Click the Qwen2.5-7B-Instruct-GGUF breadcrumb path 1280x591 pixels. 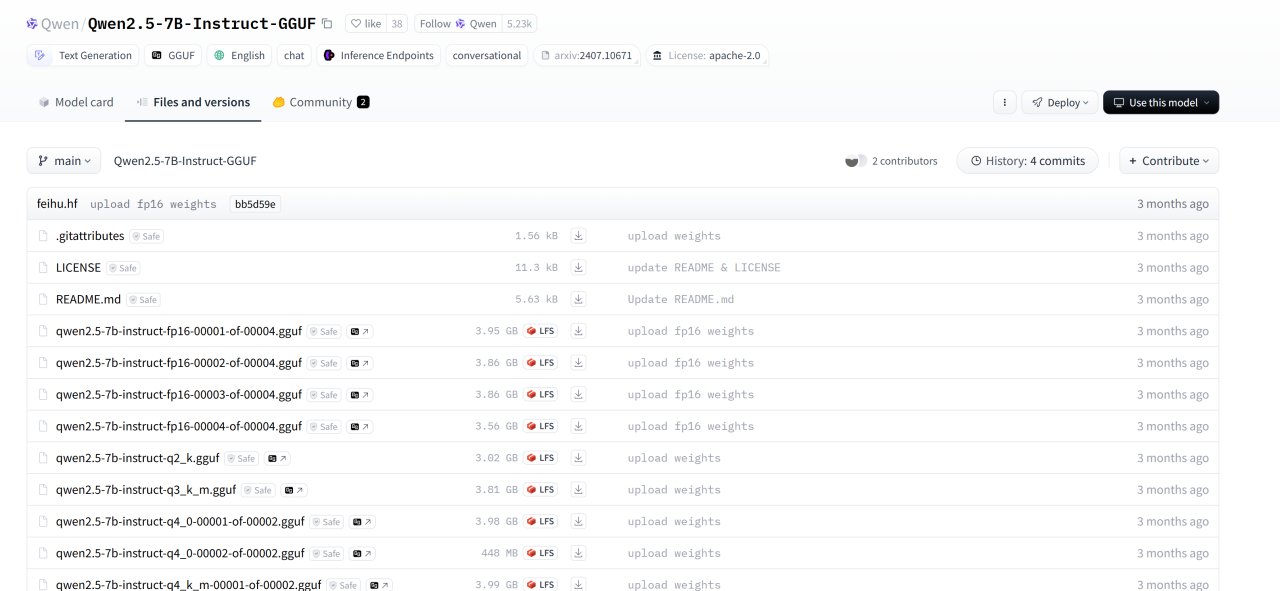coord(185,161)
